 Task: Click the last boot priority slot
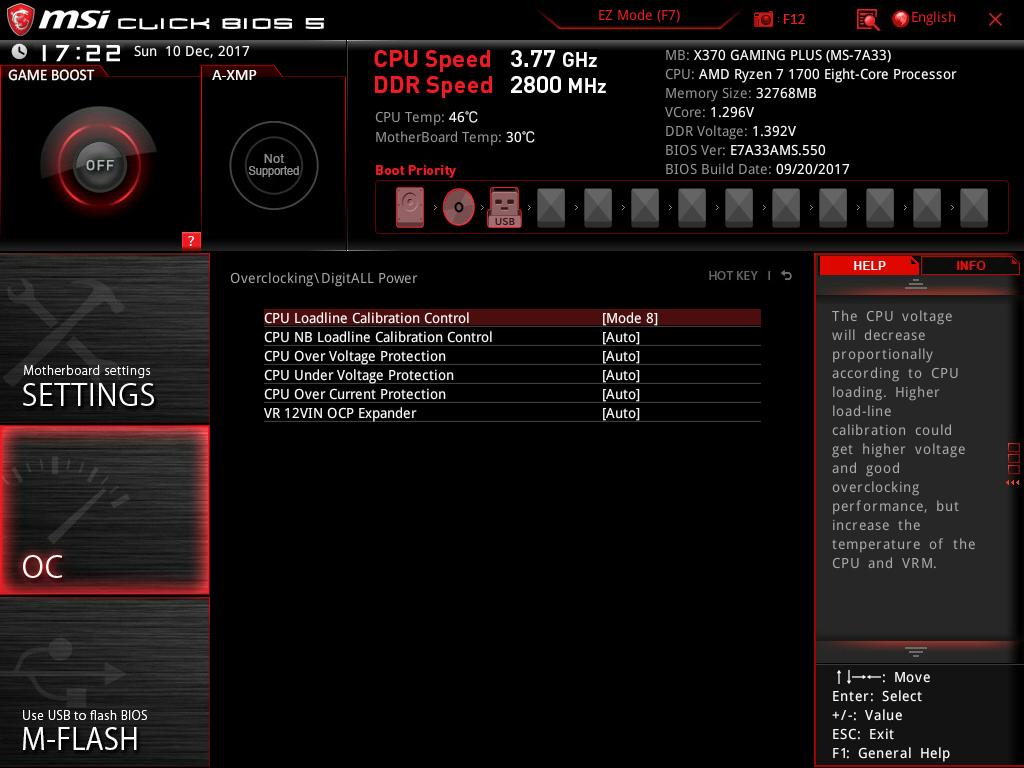[x=974, y=207]
